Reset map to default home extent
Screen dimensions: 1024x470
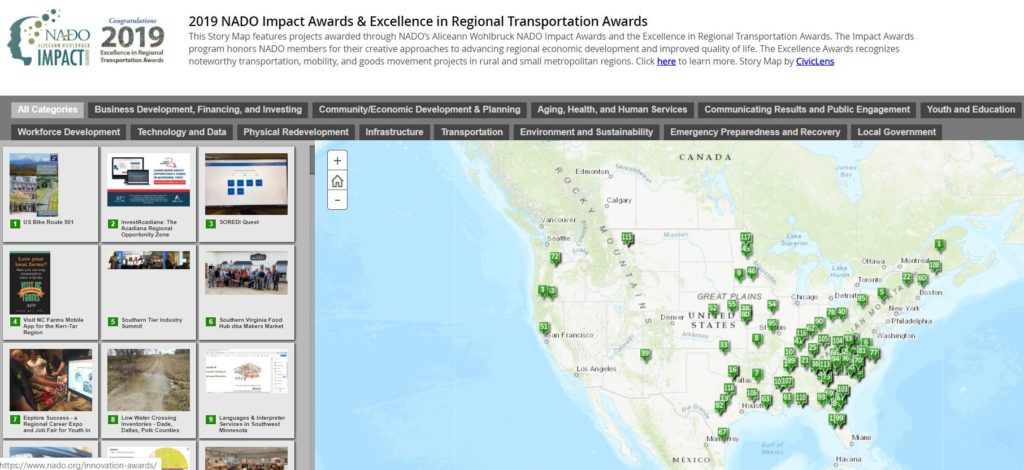(337, 181)
